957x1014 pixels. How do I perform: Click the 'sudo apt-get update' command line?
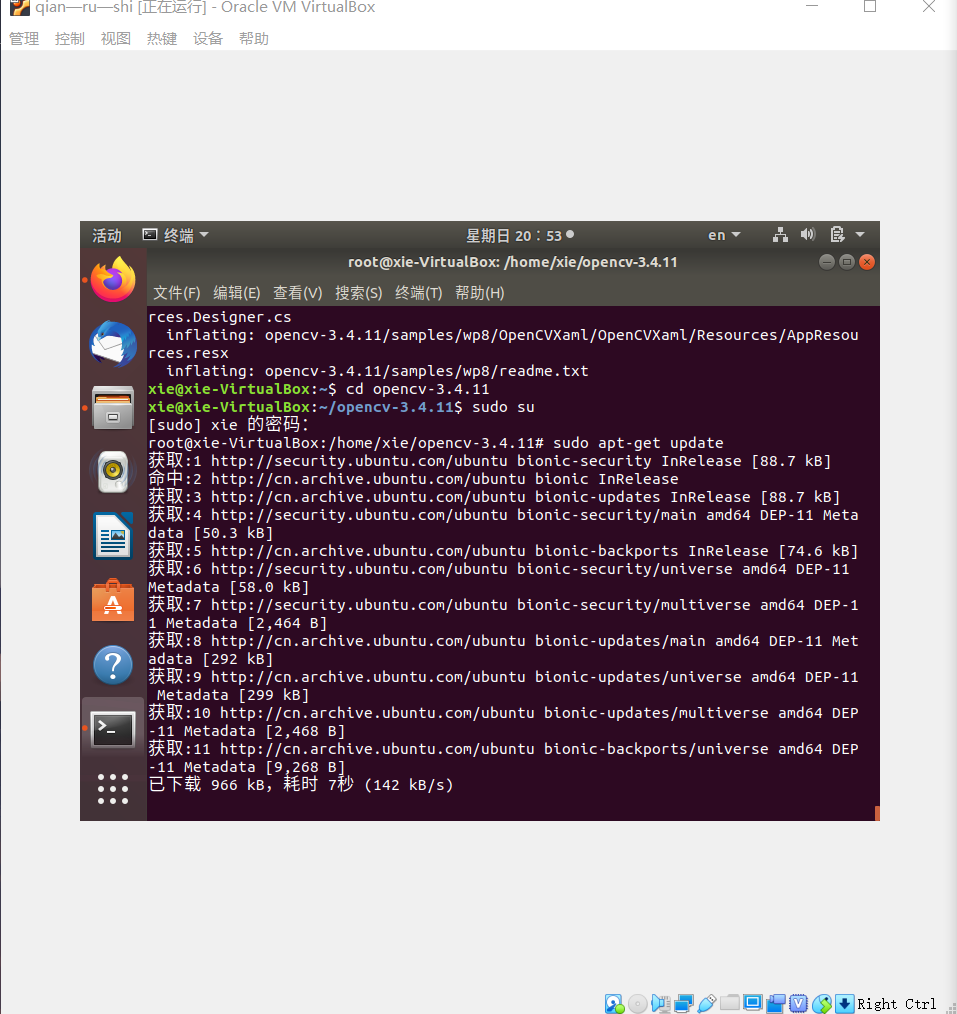[436, 443]
